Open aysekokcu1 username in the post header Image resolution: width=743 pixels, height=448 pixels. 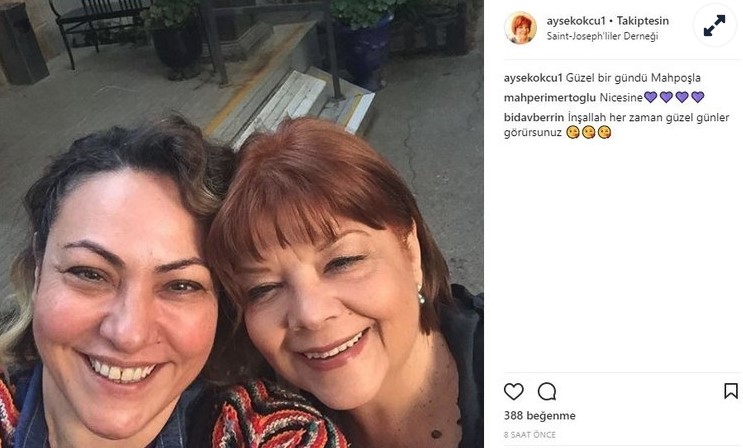click(576, 21)
